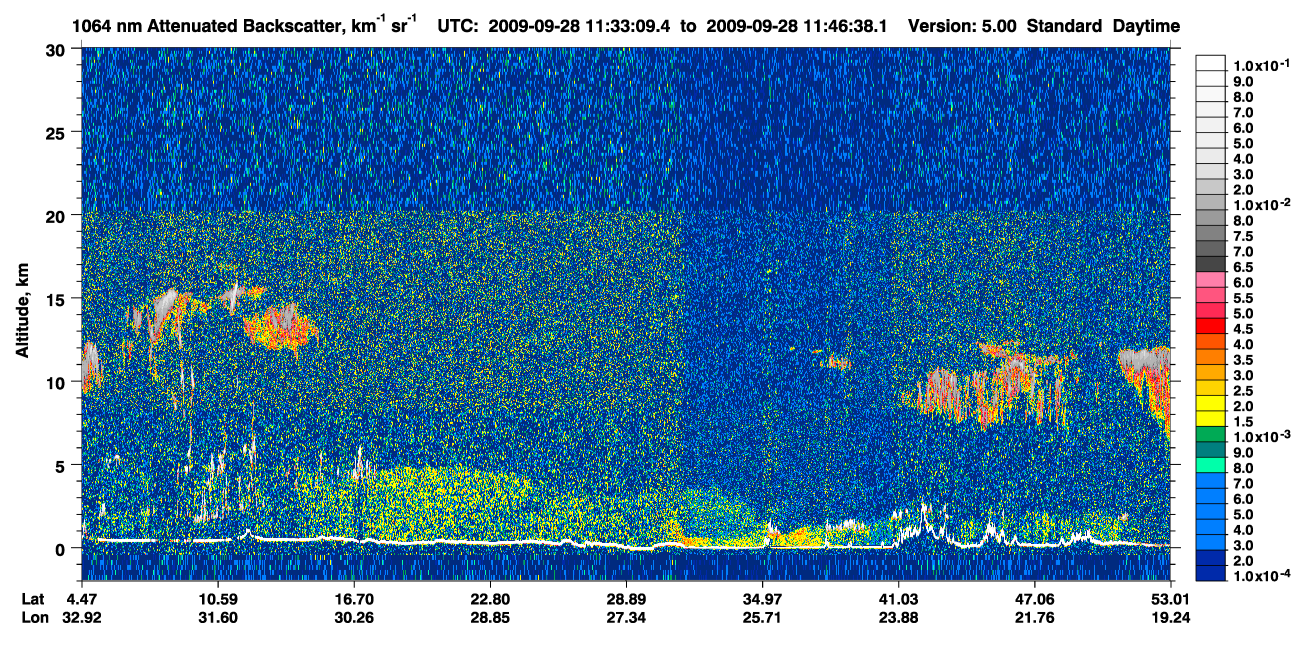The width and height of the screenshot is (1300, 667).
Task: Click latitude value '34.97'
Action: coord(762,598)
